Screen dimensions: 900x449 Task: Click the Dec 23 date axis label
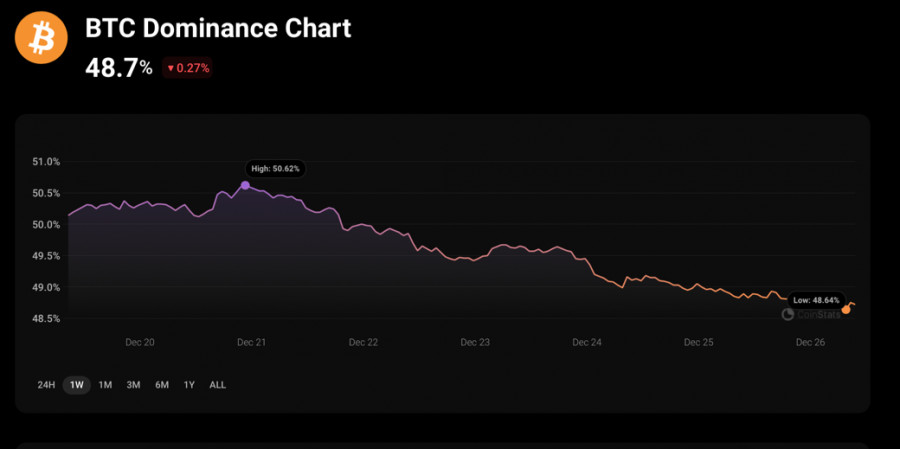pos(475,342)
